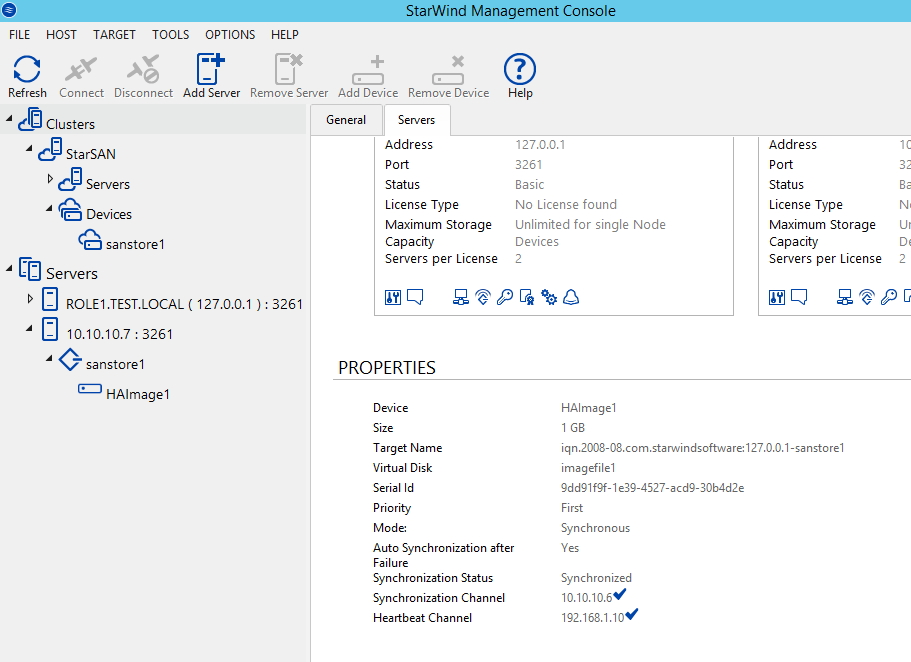This screenshot has height=662, width=911.
Task: Open the HELP menu
Action: tap(285, 35)
